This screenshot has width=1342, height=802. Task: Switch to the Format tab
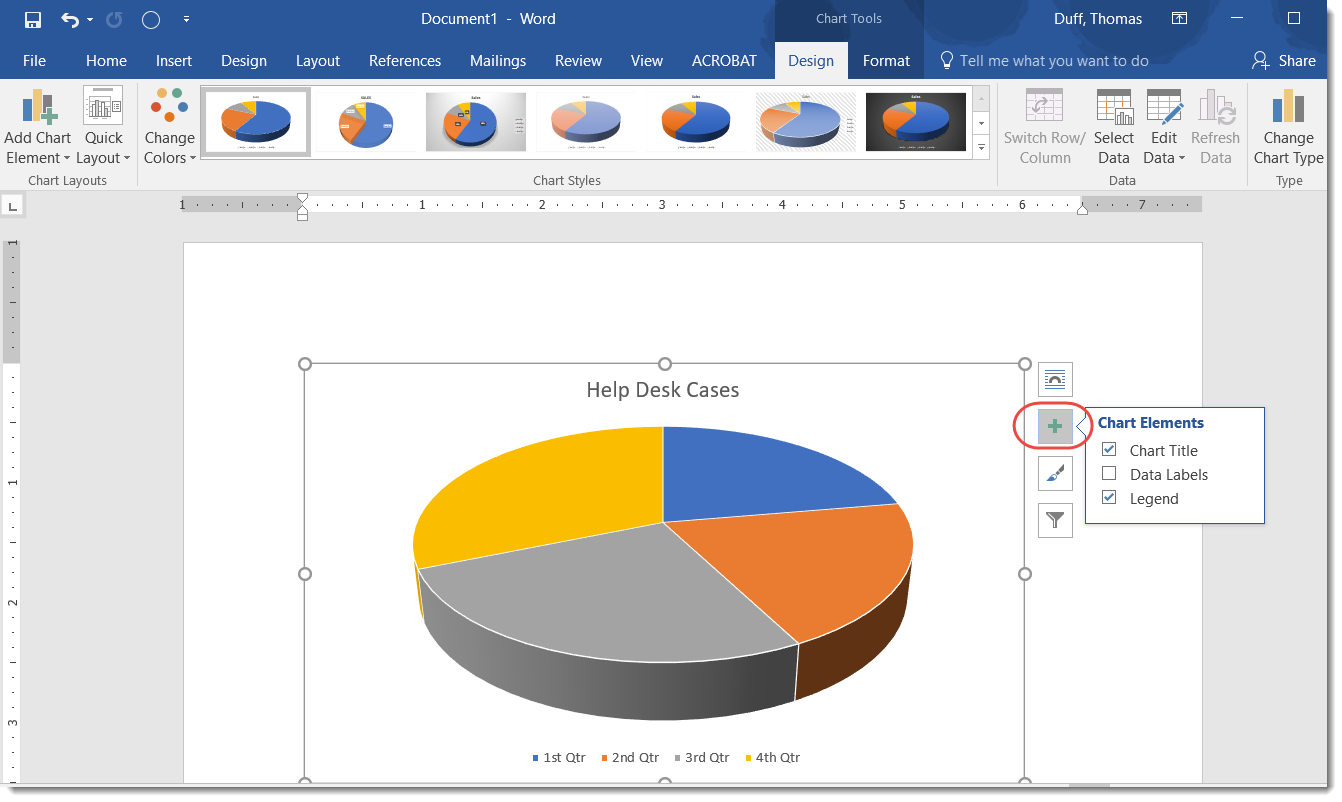click(885, 60)
